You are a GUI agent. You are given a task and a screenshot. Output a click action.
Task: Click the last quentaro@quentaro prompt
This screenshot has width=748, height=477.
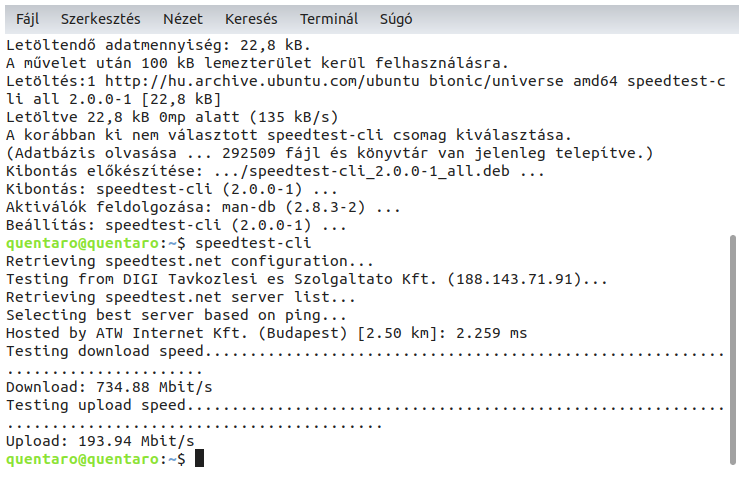82,458
